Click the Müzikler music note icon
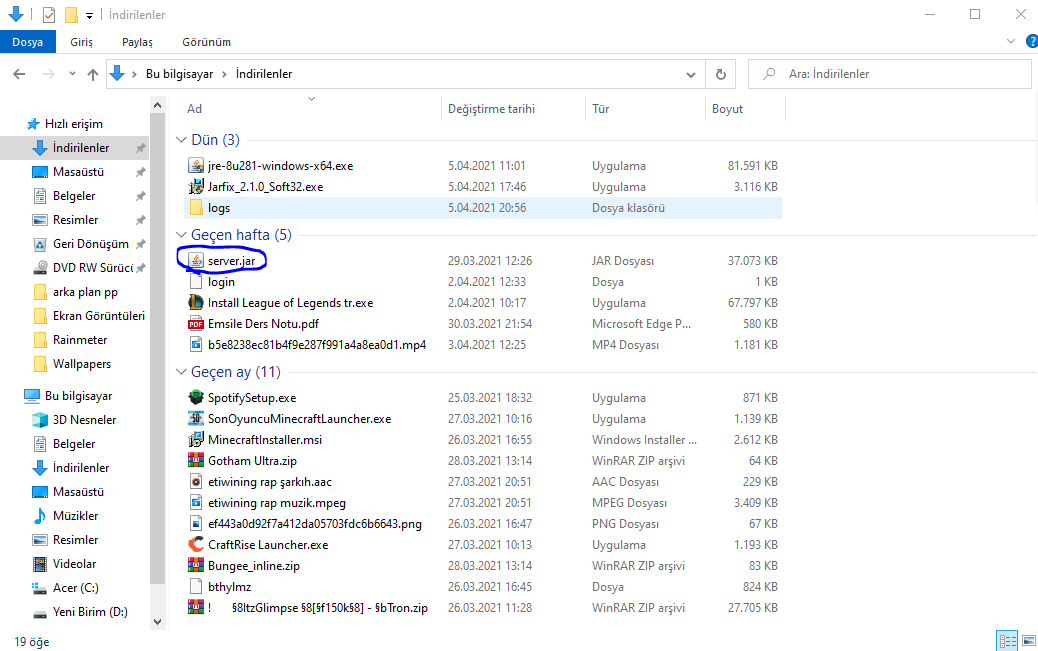The height and width of the screenshot is (651, 1038). point(40,516)
